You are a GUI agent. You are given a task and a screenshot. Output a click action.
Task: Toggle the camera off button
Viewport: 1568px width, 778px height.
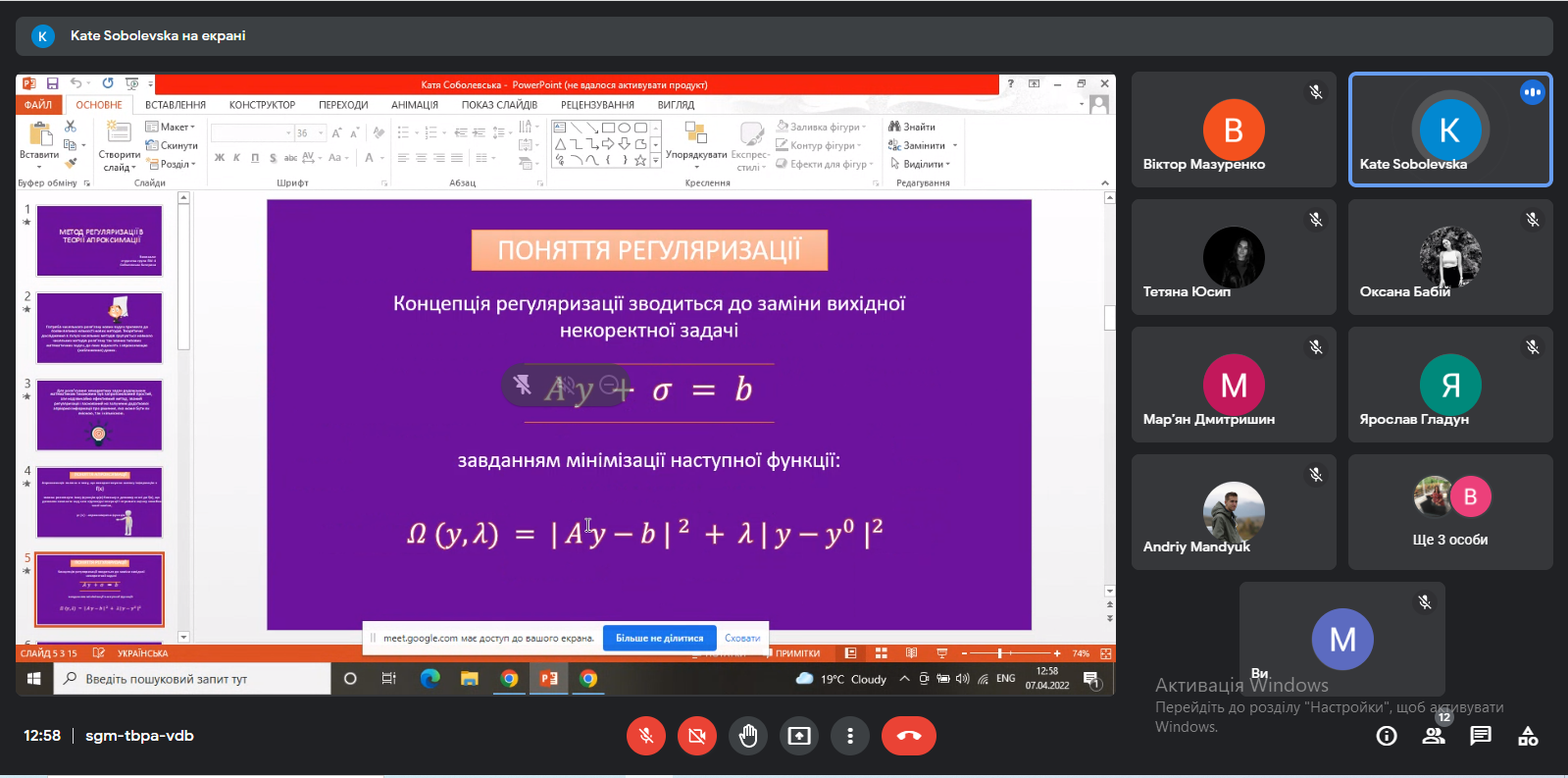pyautogui.click(x=697, y=736)
